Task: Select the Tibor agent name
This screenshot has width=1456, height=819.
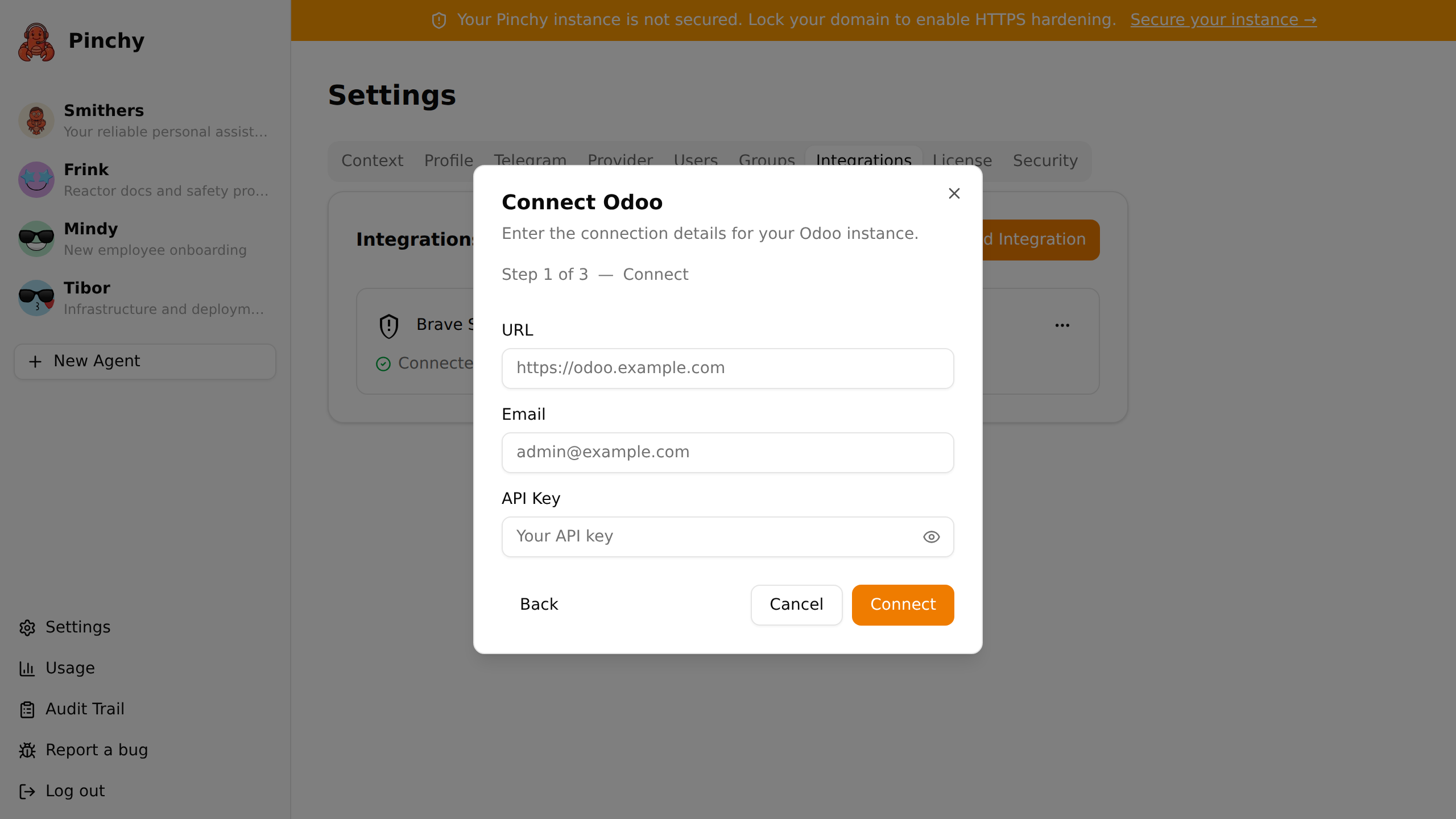Action: (x=86, y=288)
